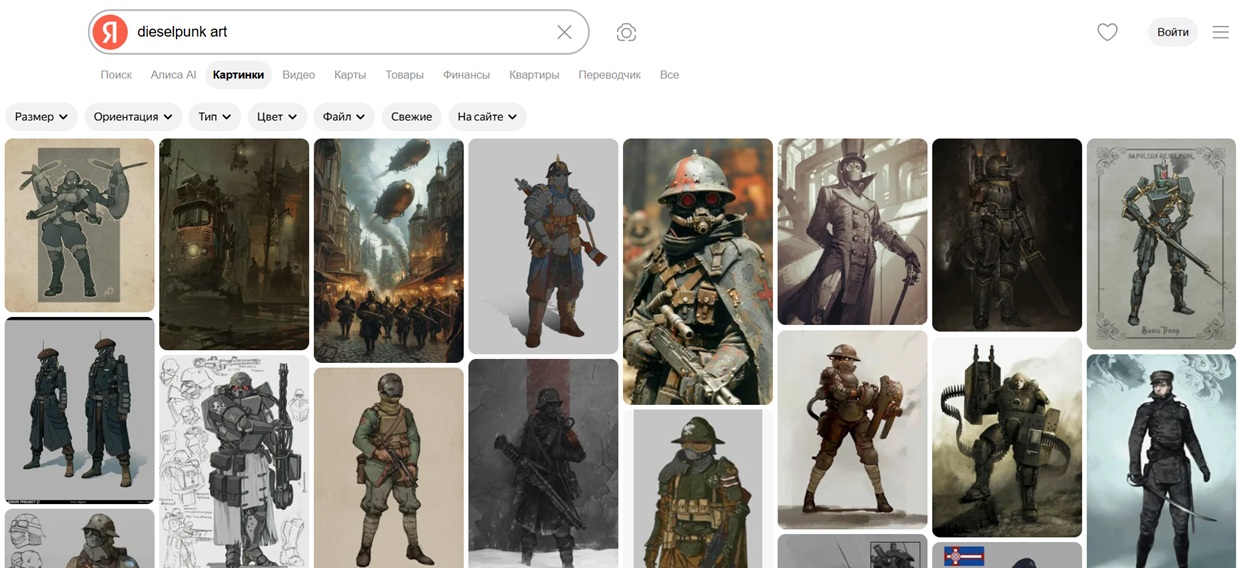Open the two dark-coated soldiers thumbnail

point(80,410)
